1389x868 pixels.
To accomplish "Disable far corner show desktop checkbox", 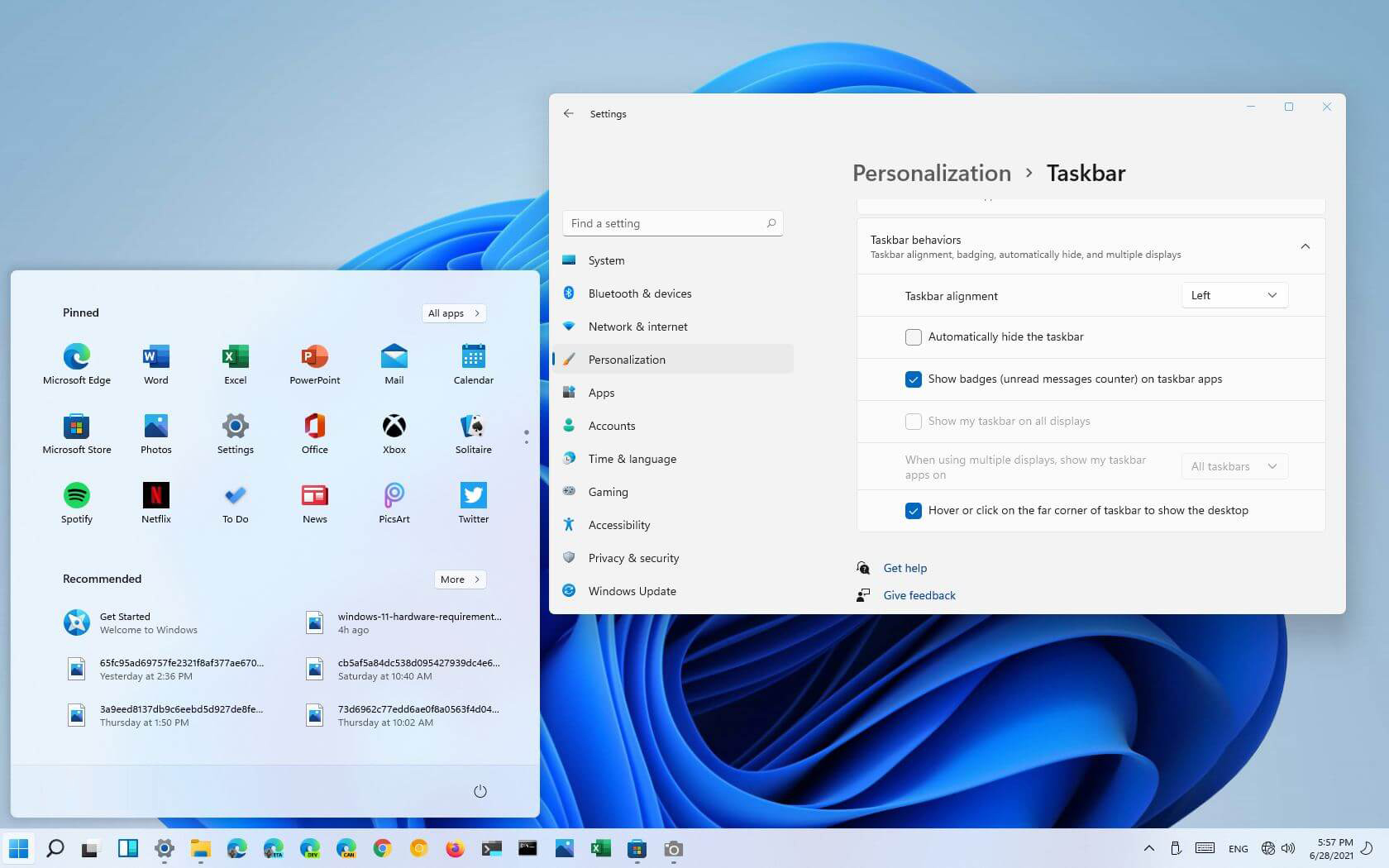I will [x=913, y=511].
